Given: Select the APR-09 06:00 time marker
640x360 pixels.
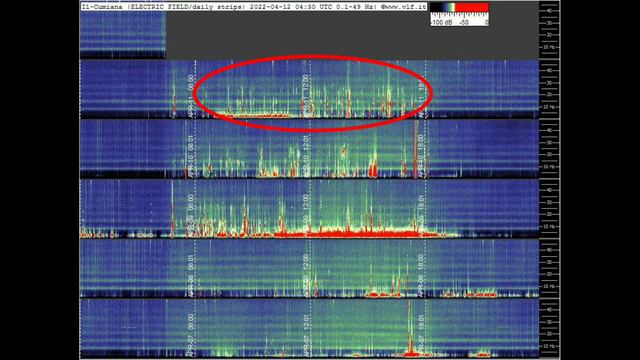Looking at the screenshot, I should coord(191,216).
